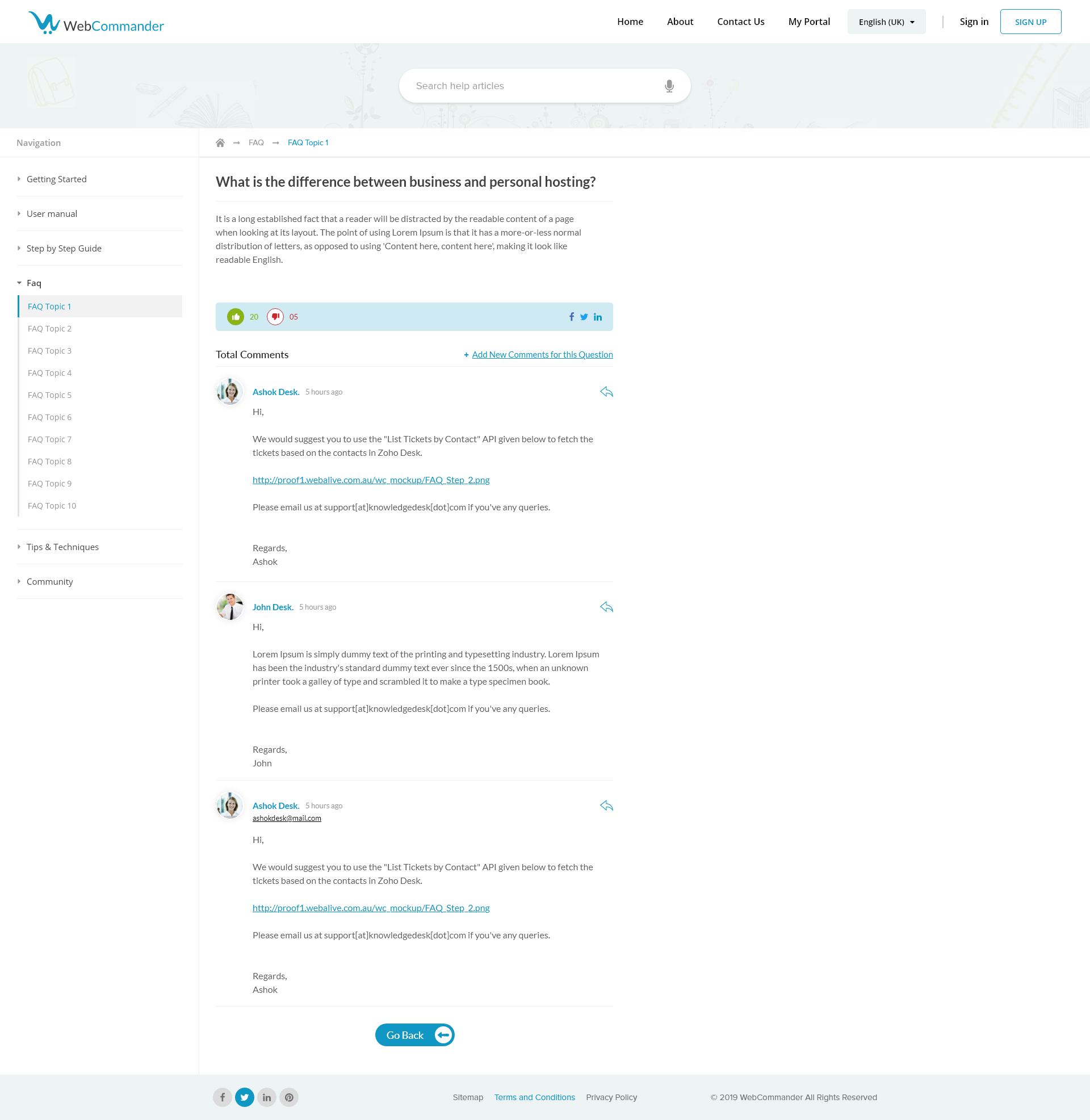Click the microphone voice search icon
This screenshot has height=1120, width=1090.
[x=669, y=86]
